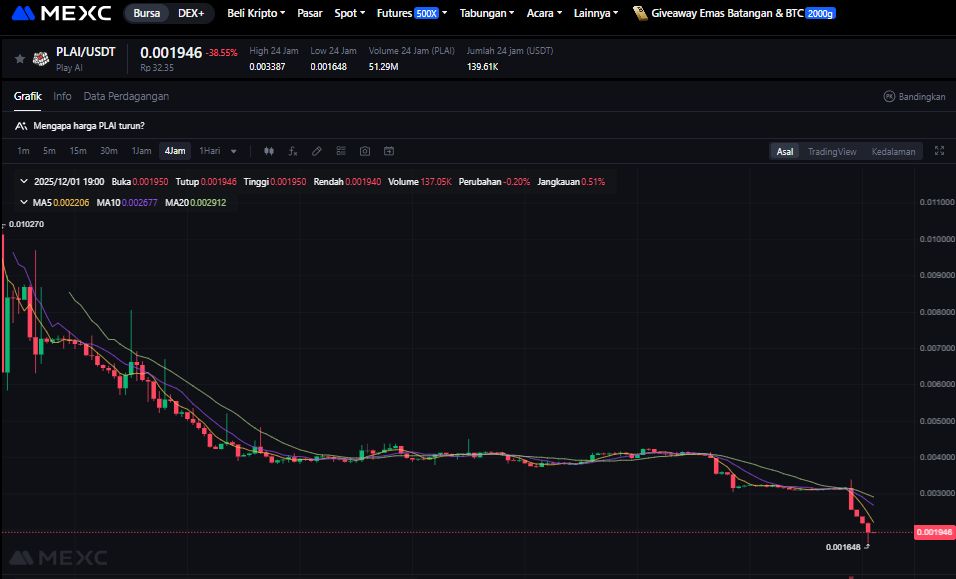Take a chart snapshot with camera icon
956x579 pixels.
click(x=365, y=151)
